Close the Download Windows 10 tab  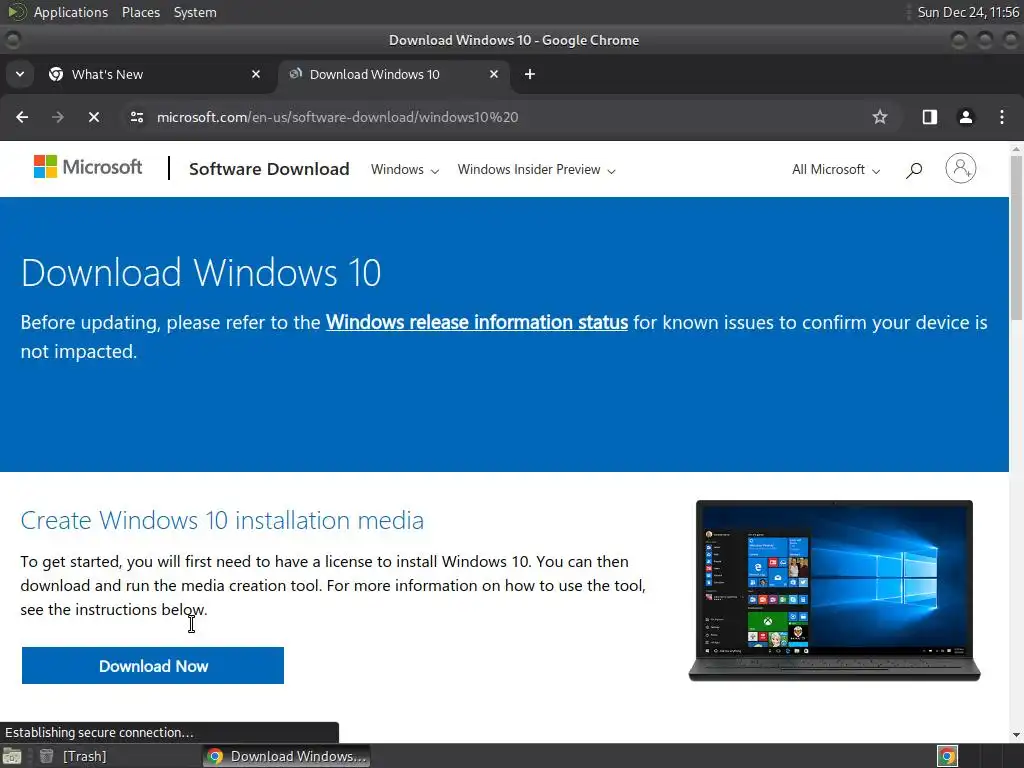pyautogui.click(x=494, y=74)
